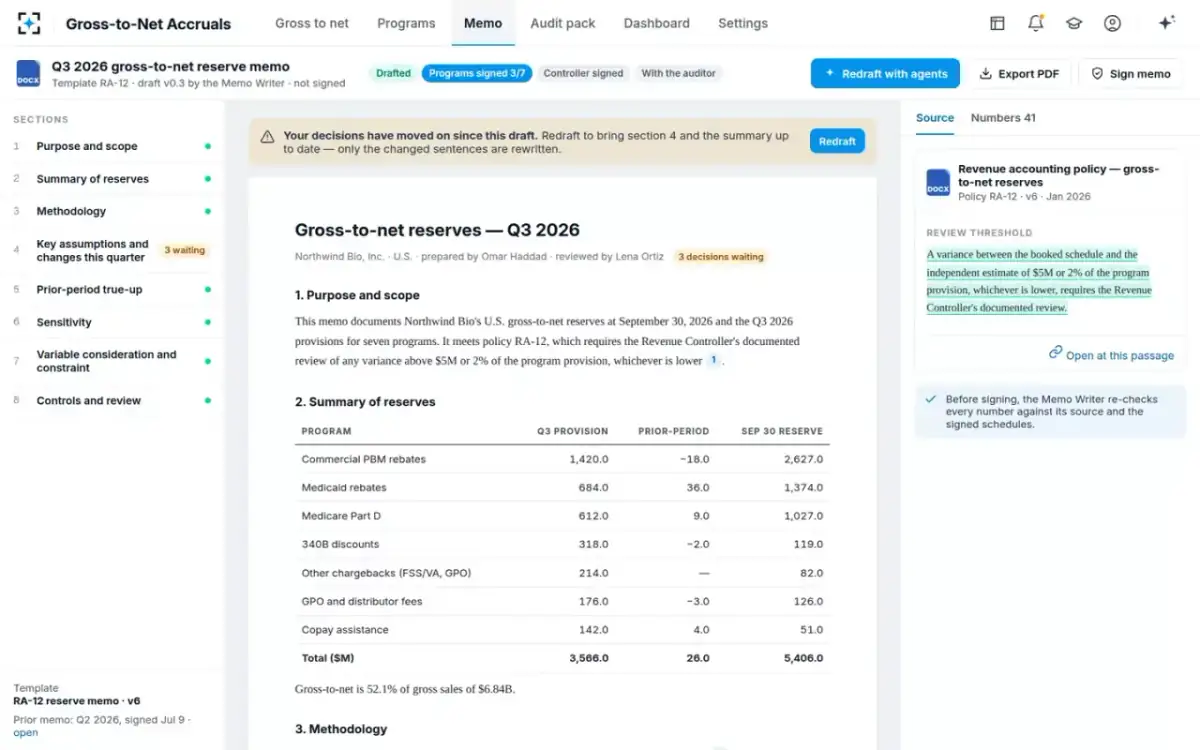Click Redraft with agents button
The height and width of the screenshot is (750, 1200).
point(885,74)
